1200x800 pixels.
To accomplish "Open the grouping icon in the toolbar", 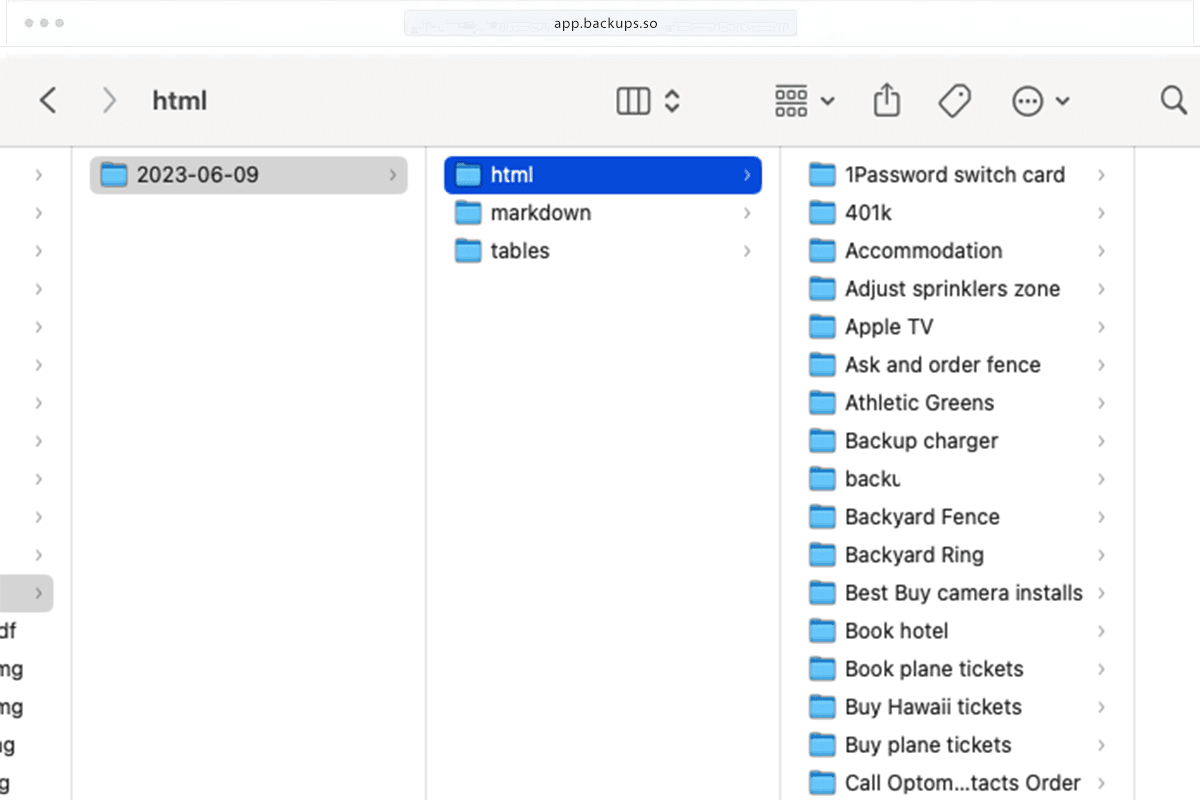I will tap(791, 100).
